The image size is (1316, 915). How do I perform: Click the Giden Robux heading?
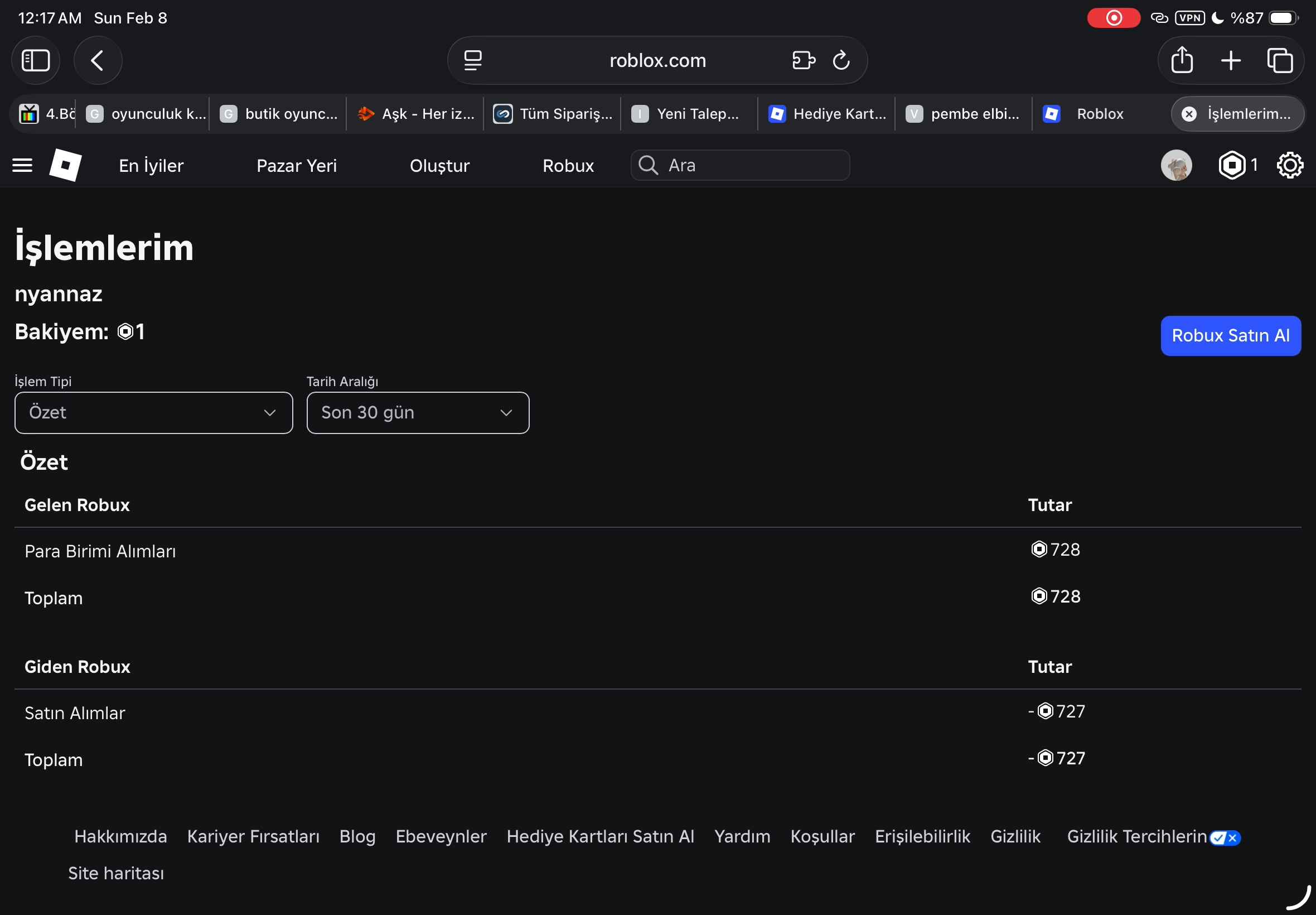(78, 667)
